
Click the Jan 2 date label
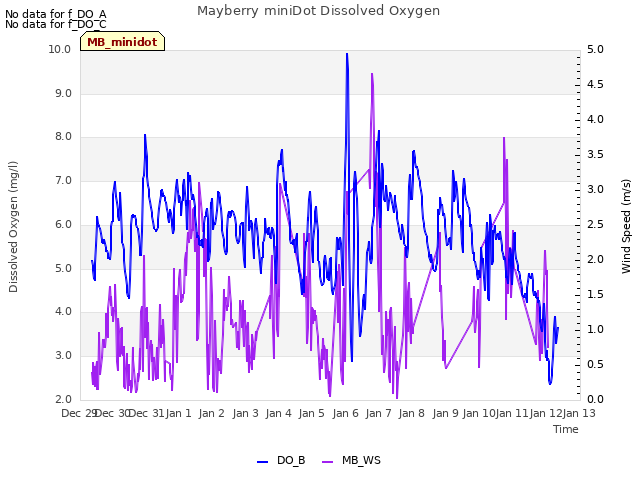[x=212, y=413]
